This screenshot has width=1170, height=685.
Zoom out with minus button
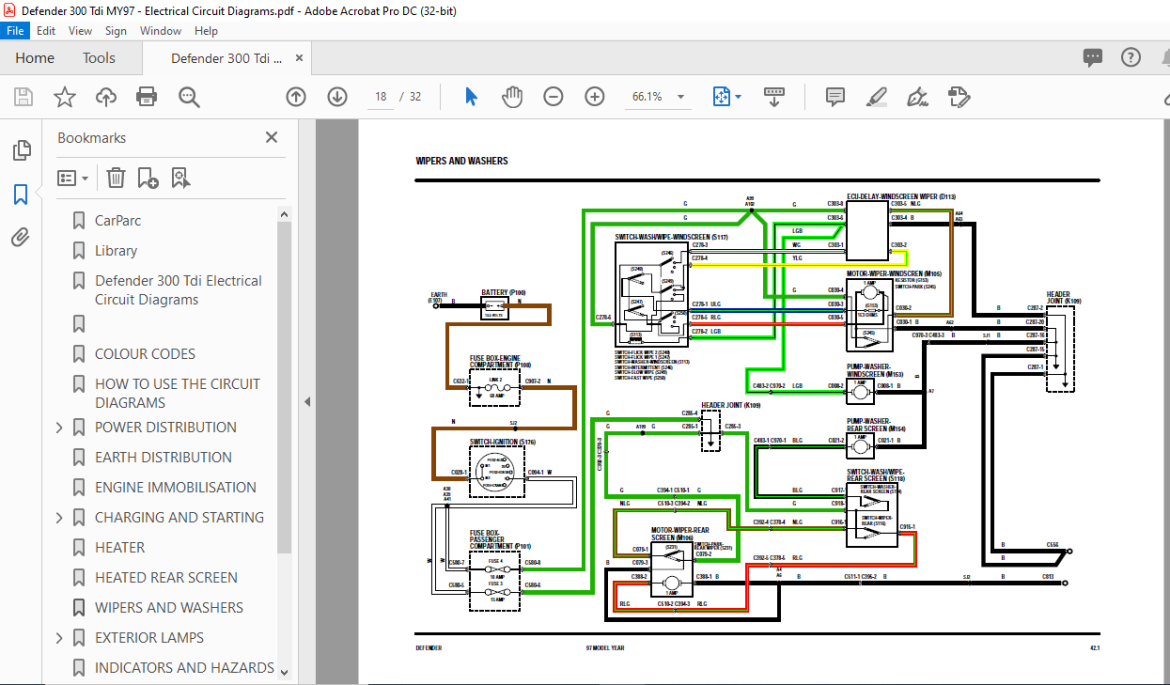[x=553, y=97]
